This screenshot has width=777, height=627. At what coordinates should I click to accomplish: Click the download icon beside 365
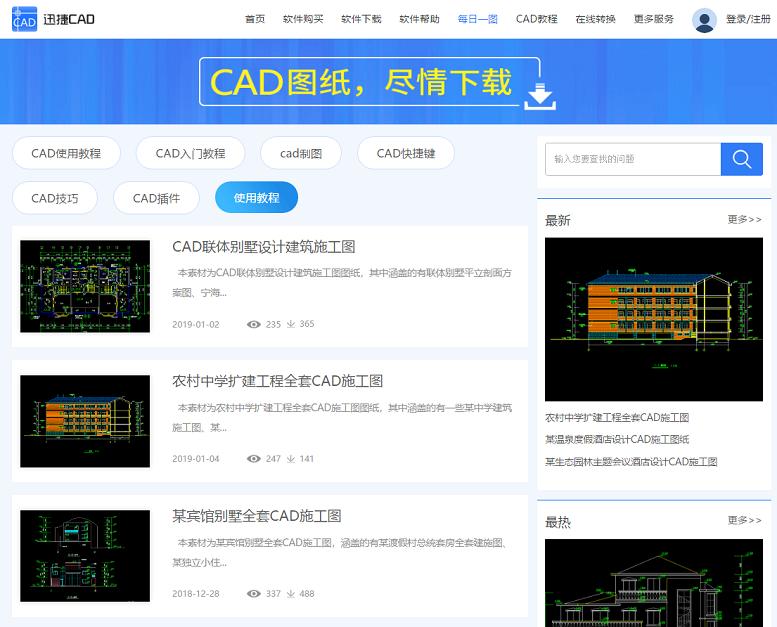[x=291, y=324]
